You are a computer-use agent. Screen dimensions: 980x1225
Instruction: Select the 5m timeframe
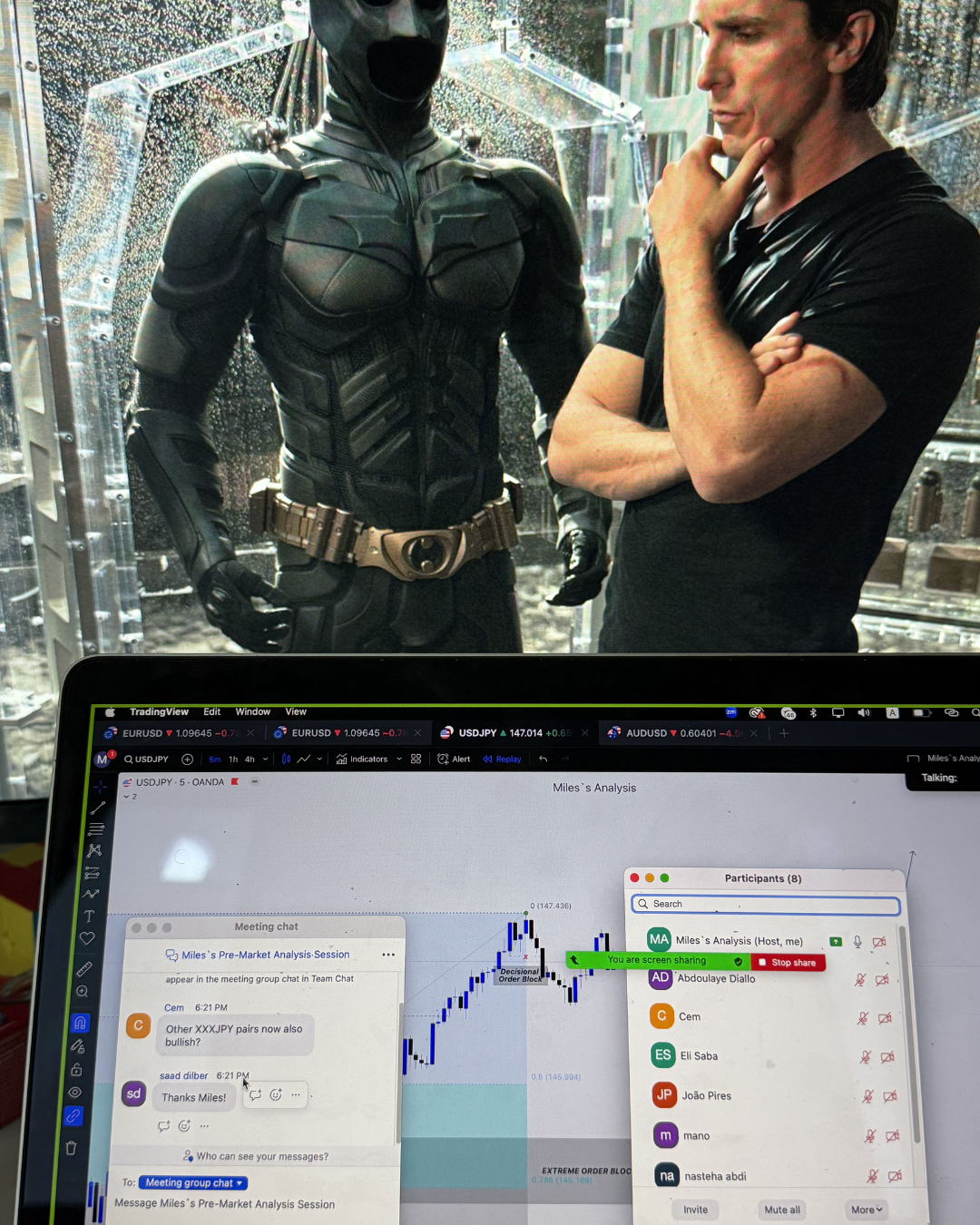point(215,759)
